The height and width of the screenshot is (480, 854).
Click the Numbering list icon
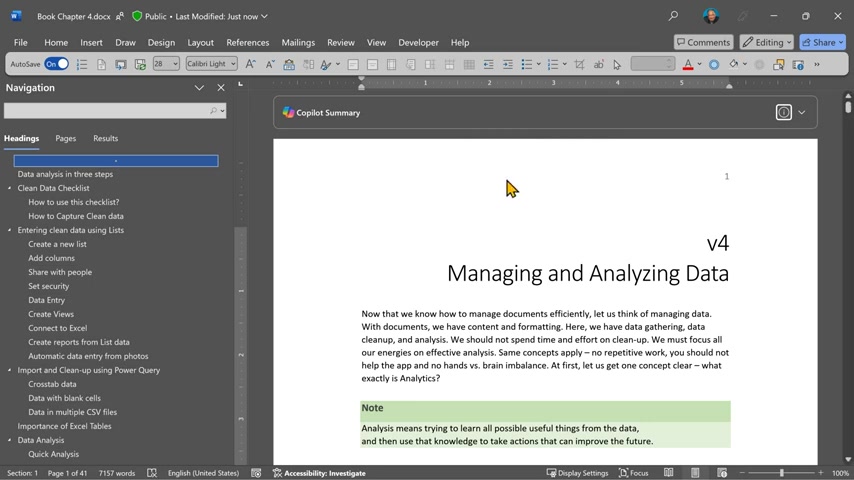coord(553,65)
